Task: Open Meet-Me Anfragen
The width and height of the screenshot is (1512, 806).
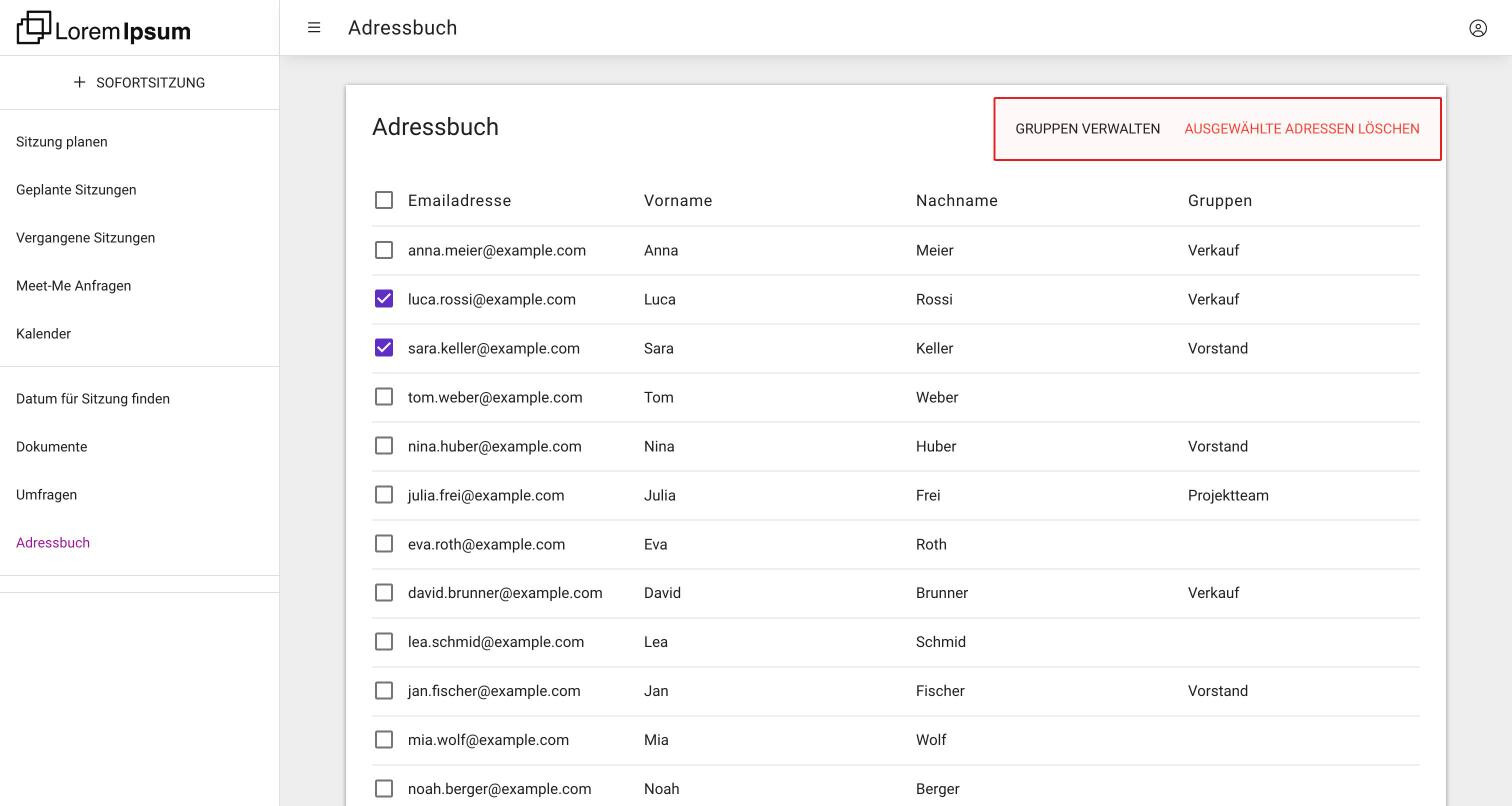Action: (x=73, y=286)
